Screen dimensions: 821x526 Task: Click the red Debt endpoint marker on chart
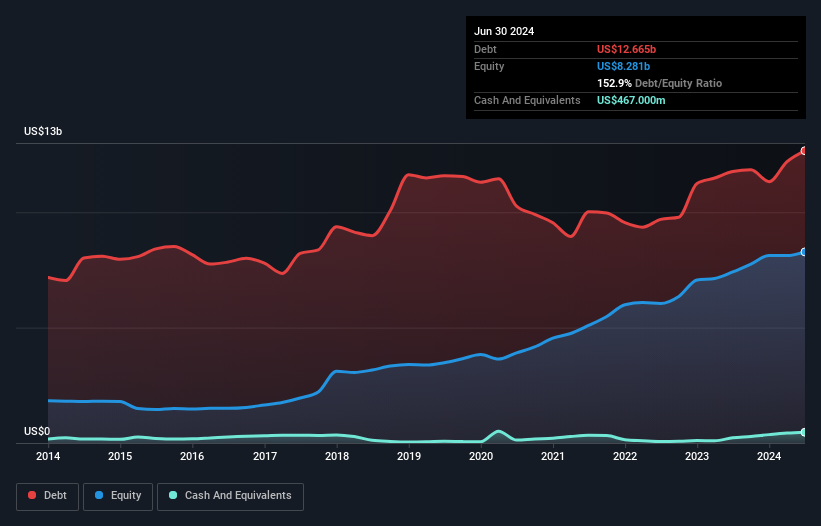[804, 150]
